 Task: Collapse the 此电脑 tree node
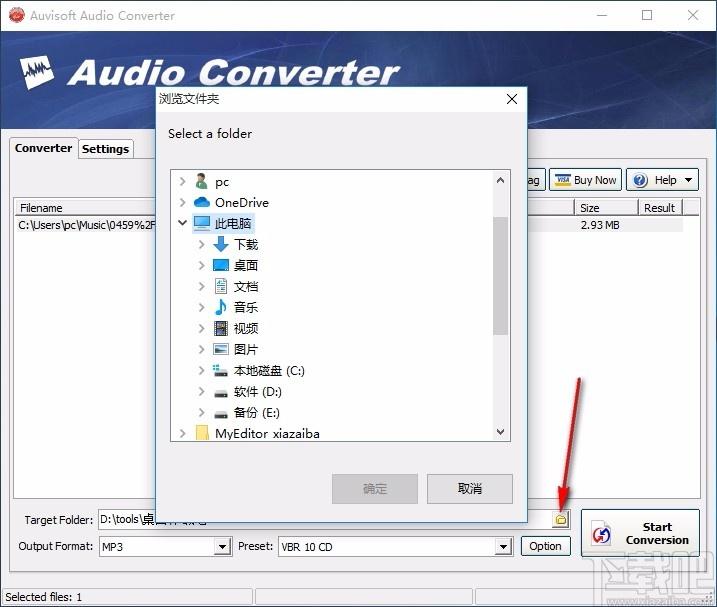(182, 223)
